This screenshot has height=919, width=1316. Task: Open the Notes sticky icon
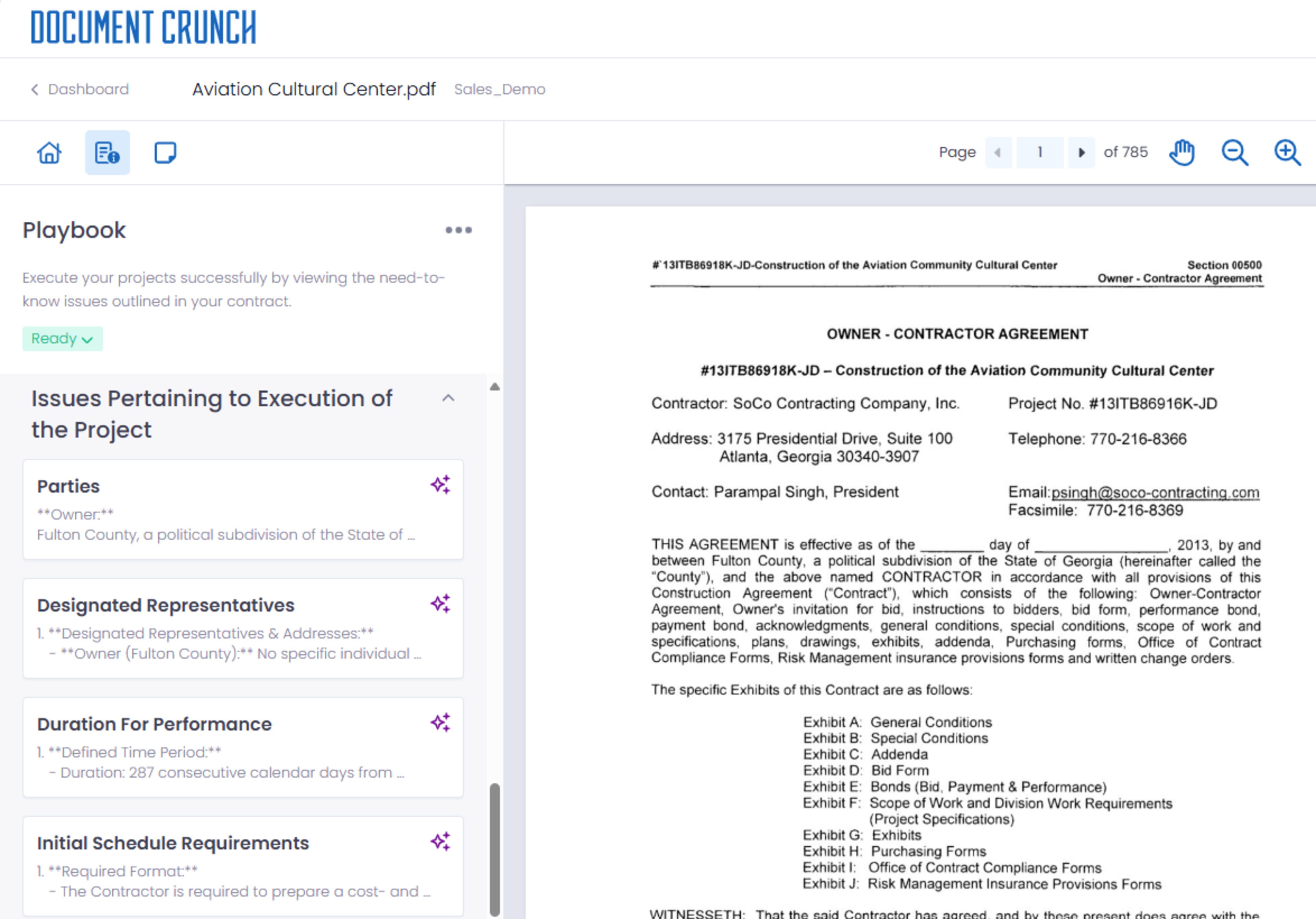point(165,153)
